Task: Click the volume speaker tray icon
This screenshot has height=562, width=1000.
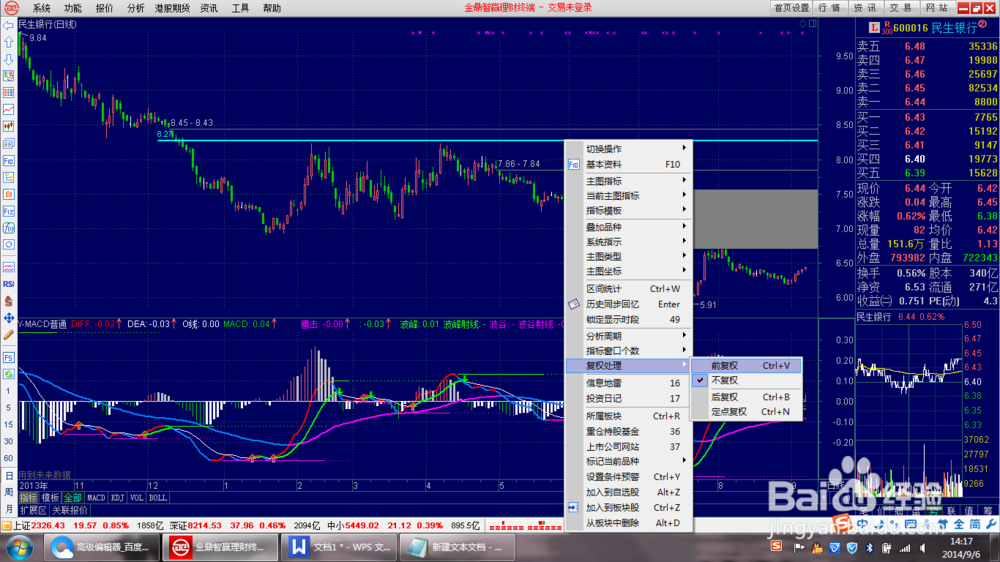Action: [x=922, y=548]
